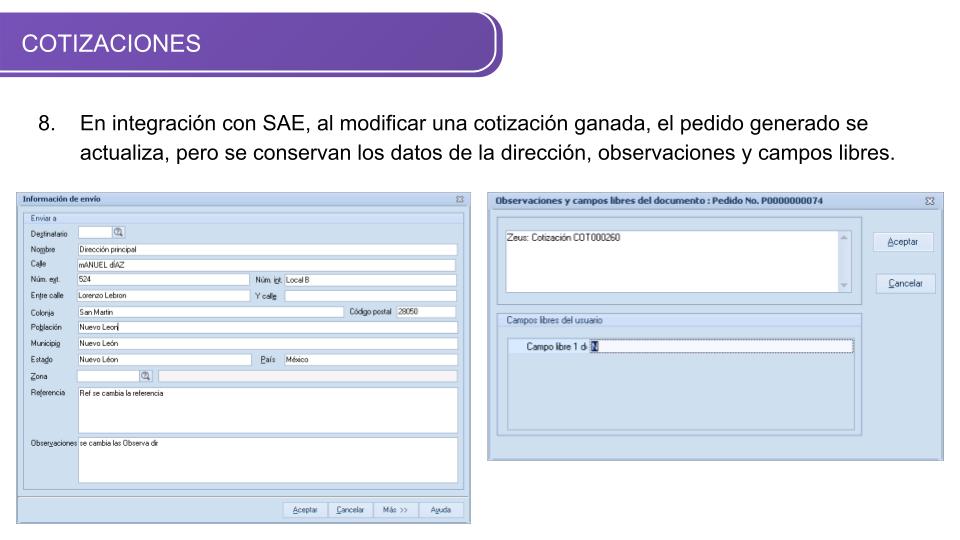Click the Calle field with mANUEL dÍAZ
The width and height of the screenshot is (960, 540).
coord(266,265)
